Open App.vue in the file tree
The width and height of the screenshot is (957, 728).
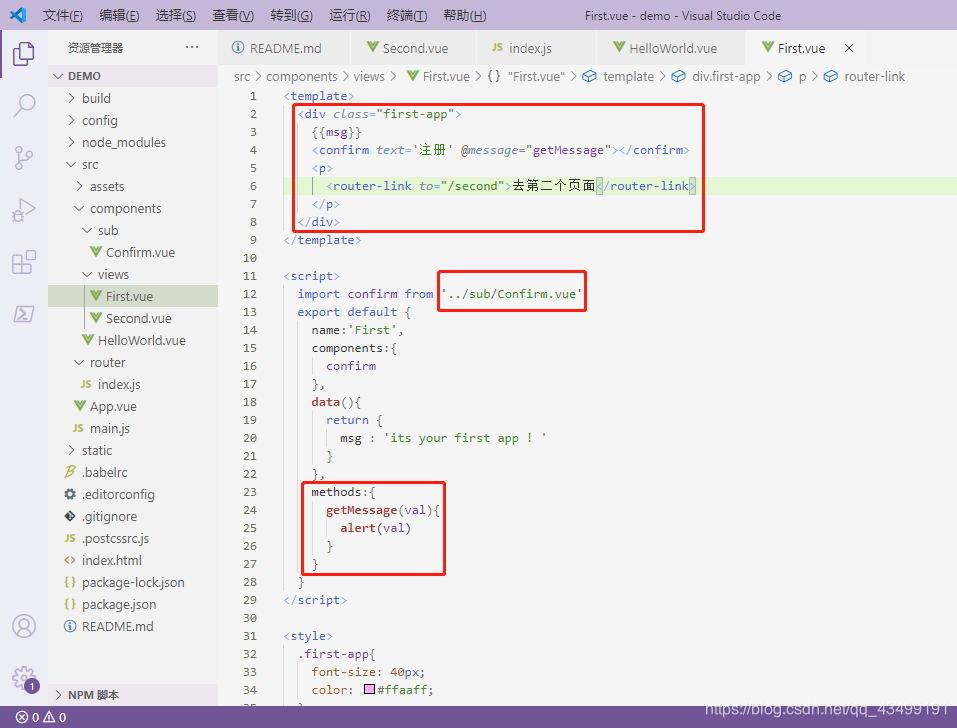point(133,406)
